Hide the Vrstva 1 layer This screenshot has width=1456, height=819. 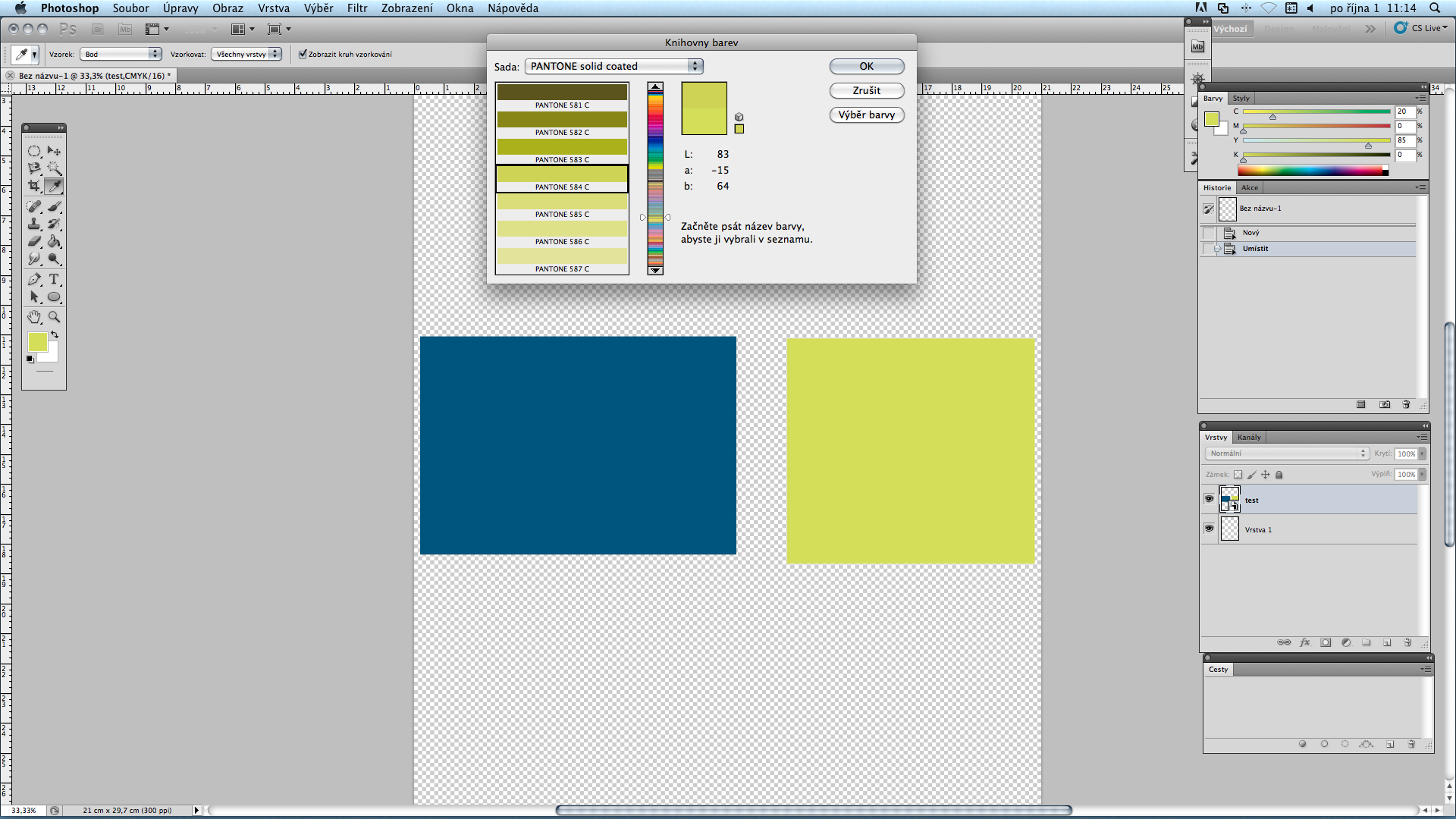(1209, 529)
